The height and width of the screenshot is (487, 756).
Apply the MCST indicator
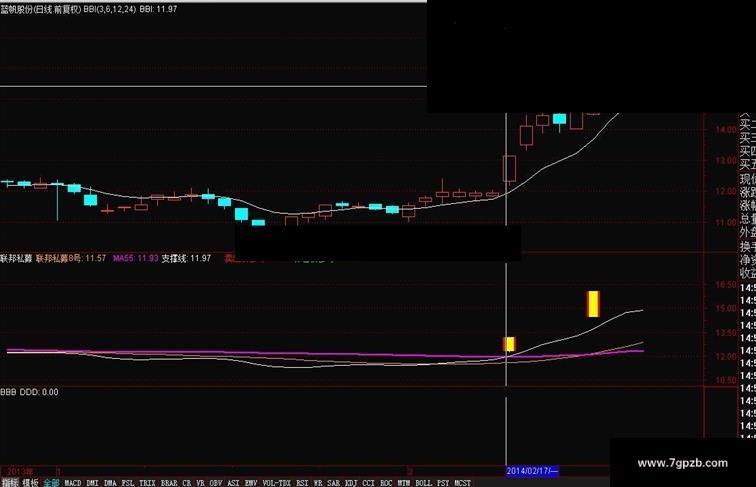[462, 483]
